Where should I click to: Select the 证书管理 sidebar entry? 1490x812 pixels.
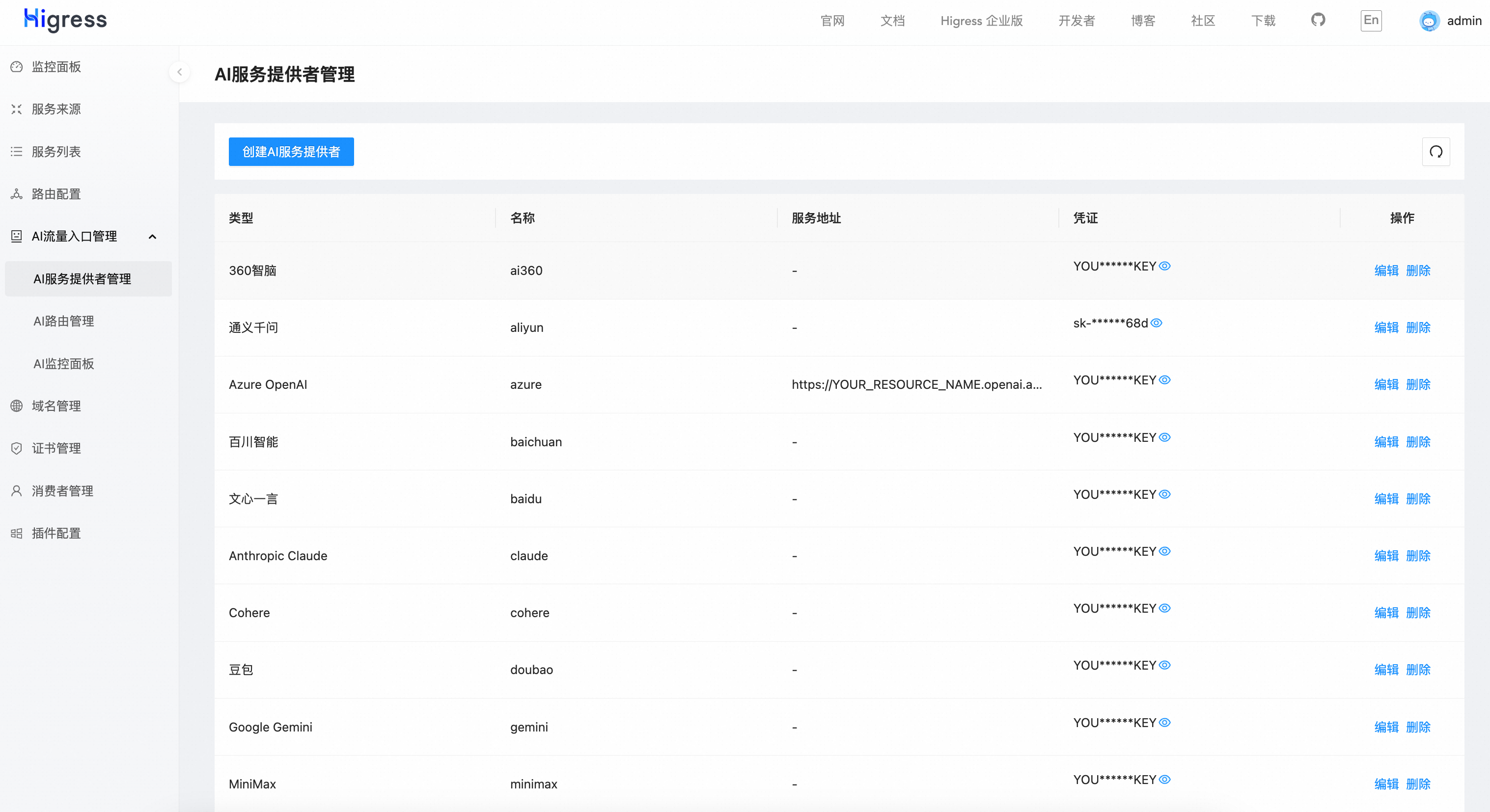pyautogui.click(x=56, y=448)
